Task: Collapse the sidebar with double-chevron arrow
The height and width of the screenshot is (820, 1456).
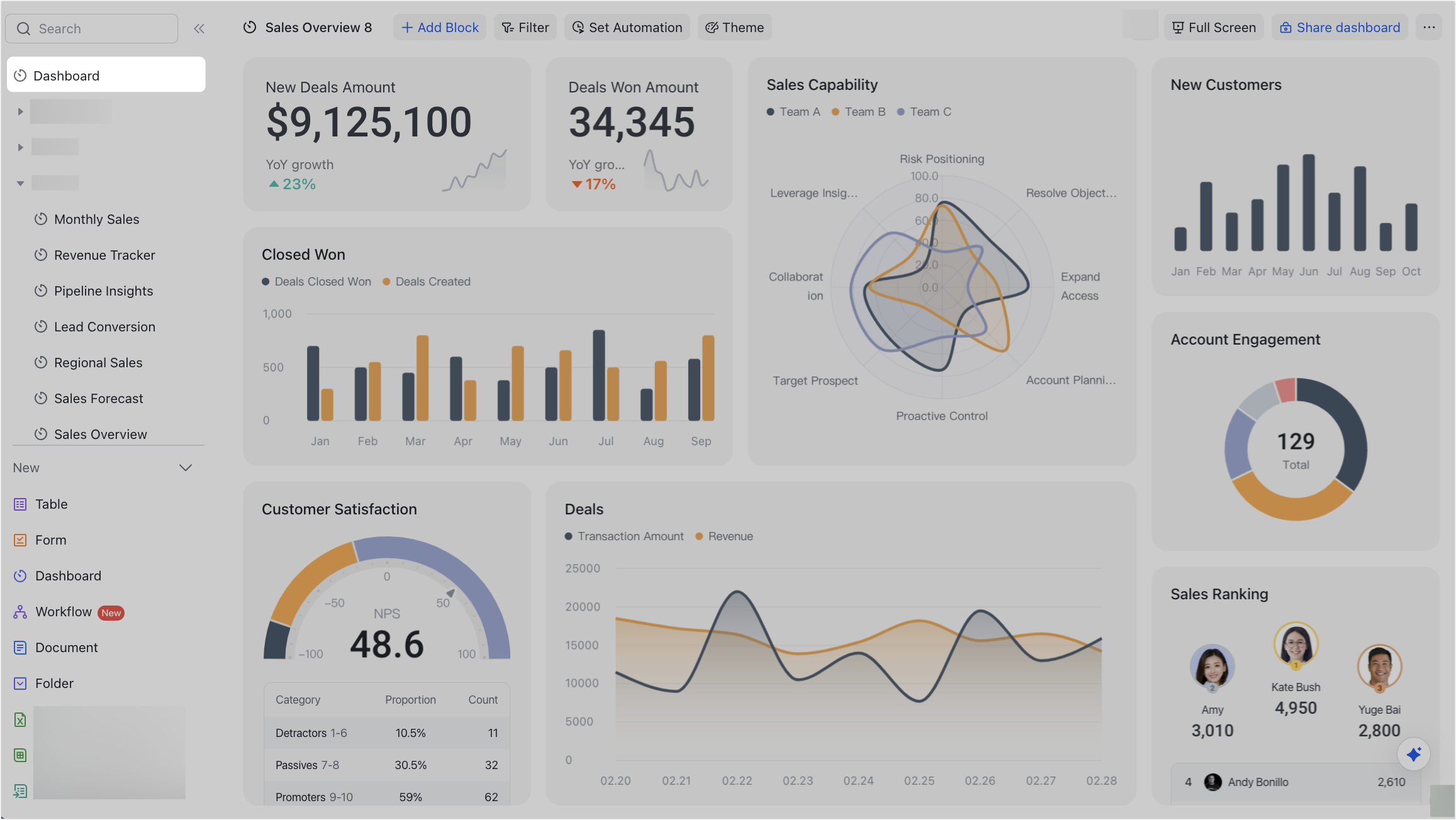Action: [199, 28]
